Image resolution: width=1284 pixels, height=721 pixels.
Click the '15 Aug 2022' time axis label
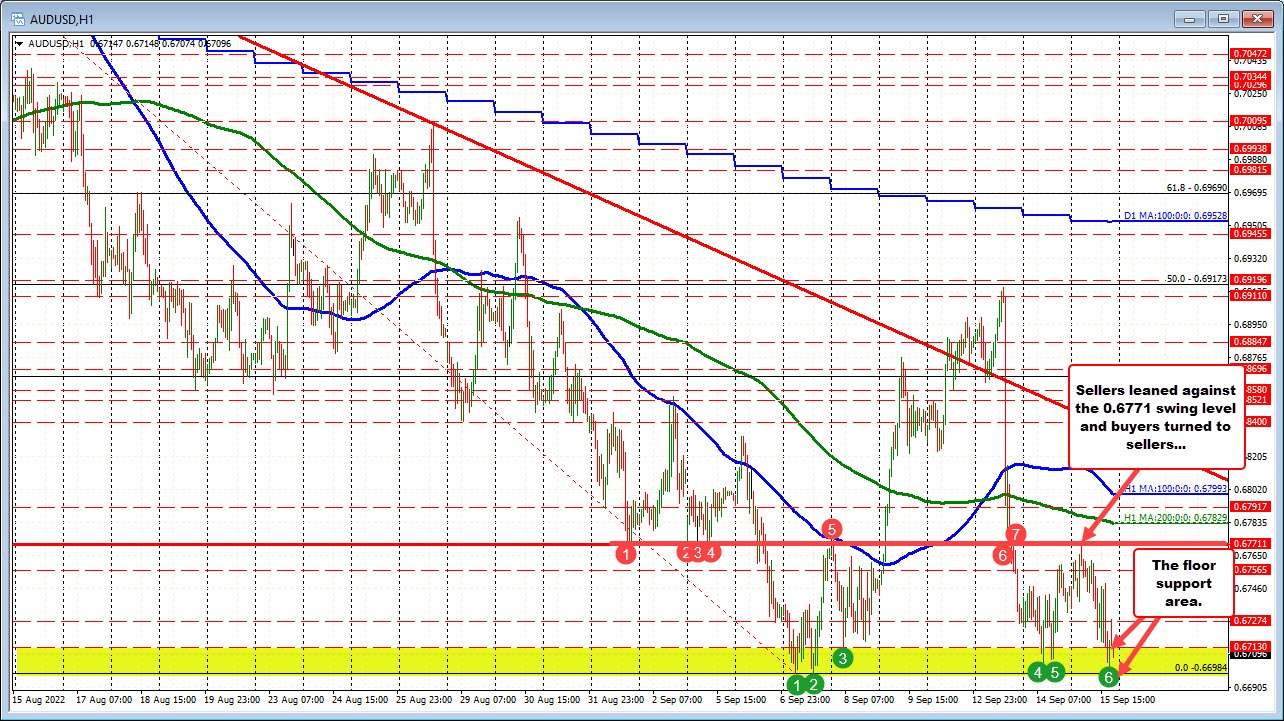(x=38, y=700)
